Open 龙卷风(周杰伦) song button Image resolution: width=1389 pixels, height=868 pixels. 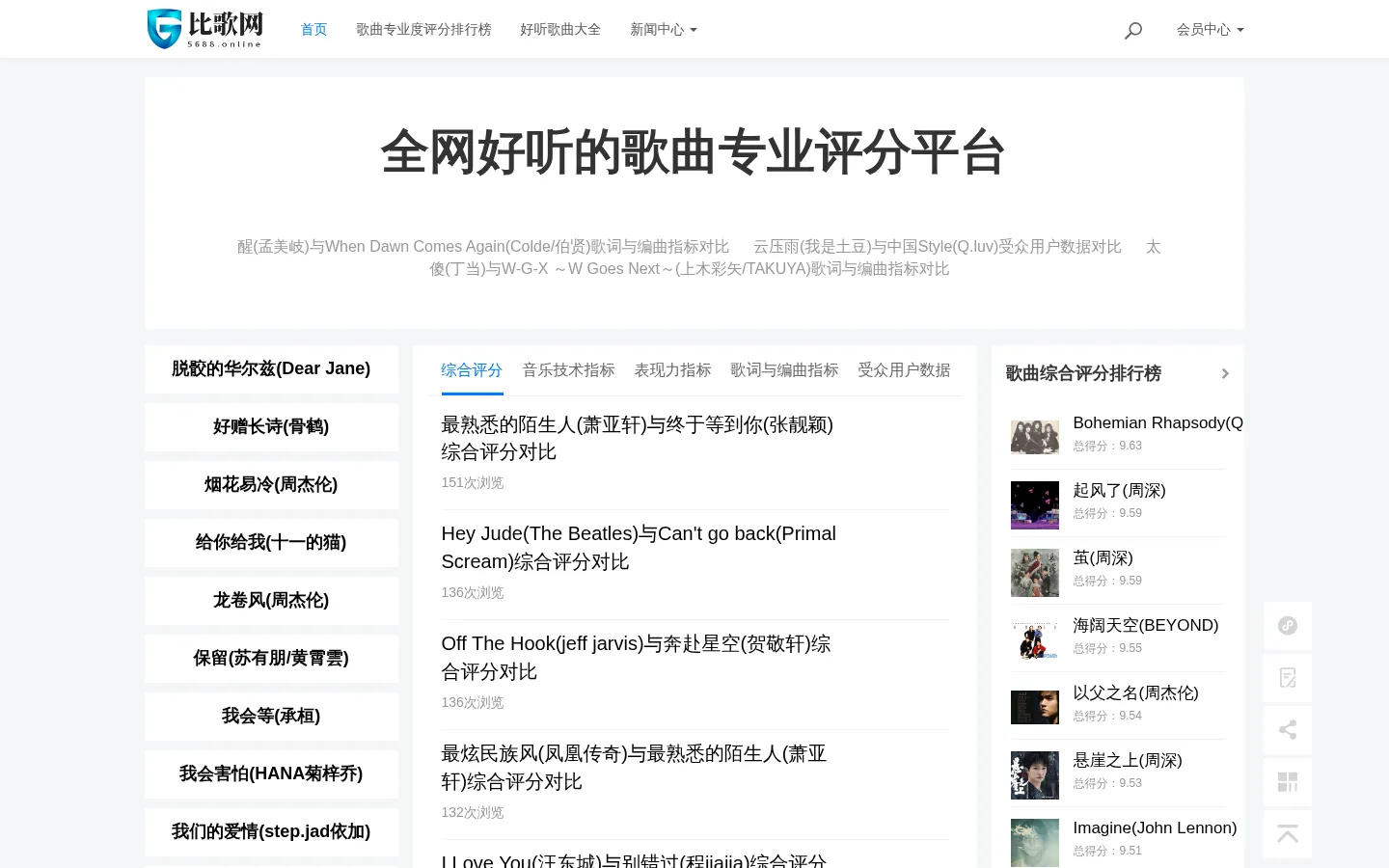click(271, 601)
